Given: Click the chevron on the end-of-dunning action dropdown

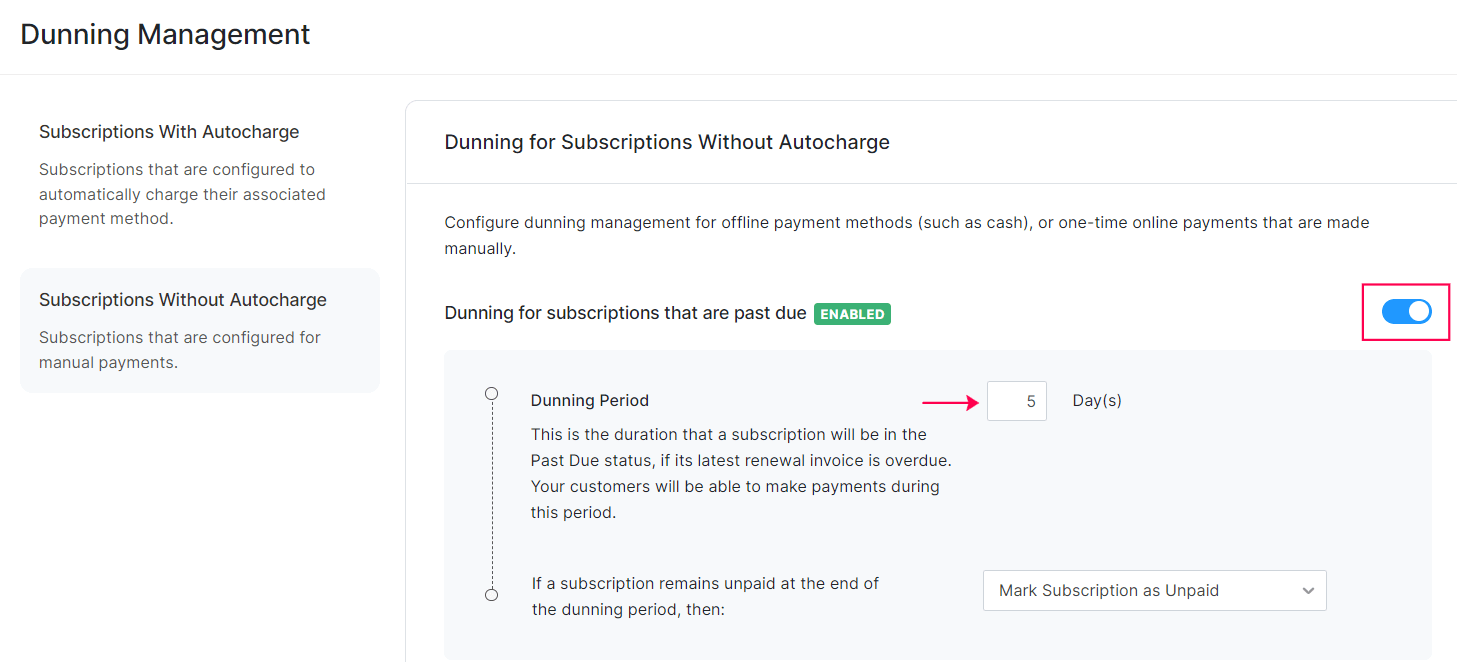Looking at the screenshot, I should click(1309, 590).
